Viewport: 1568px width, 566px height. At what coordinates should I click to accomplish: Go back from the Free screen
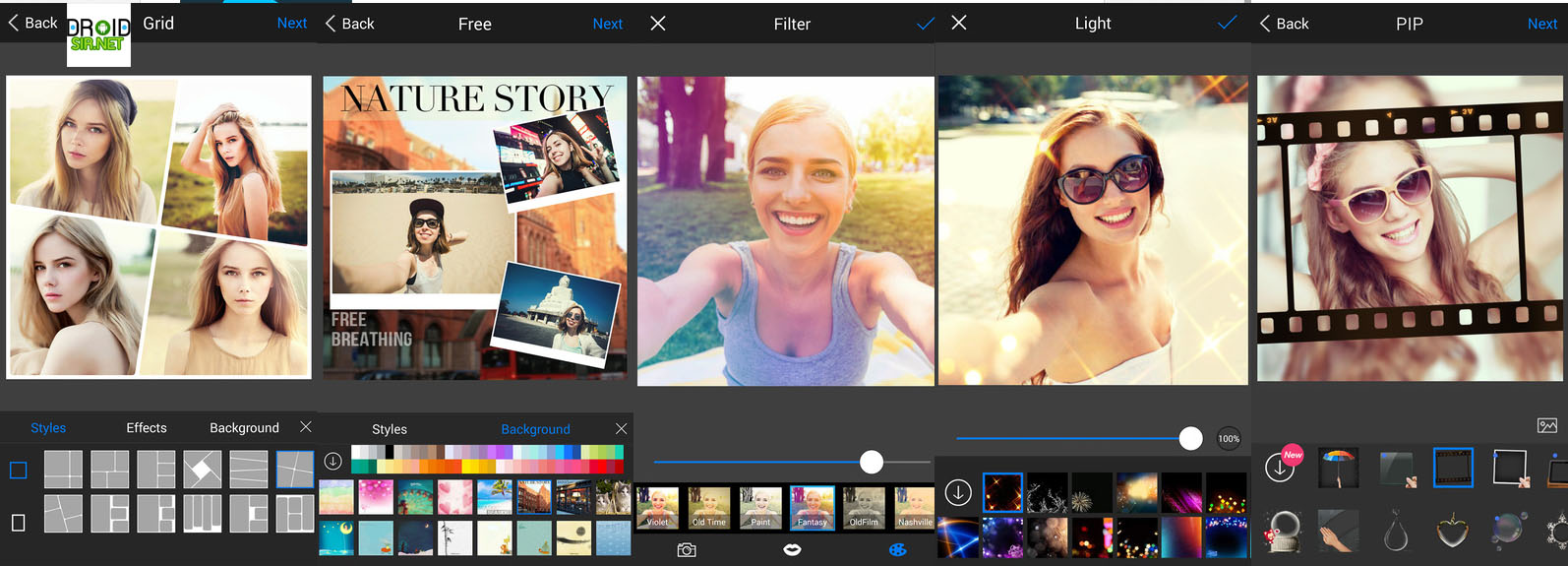[x=350, y=24]
